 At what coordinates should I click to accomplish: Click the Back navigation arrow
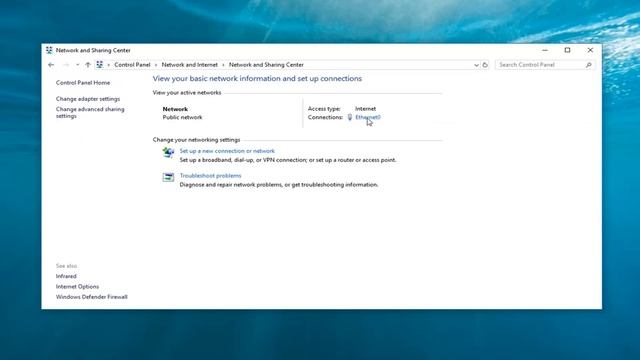point(51,65)
